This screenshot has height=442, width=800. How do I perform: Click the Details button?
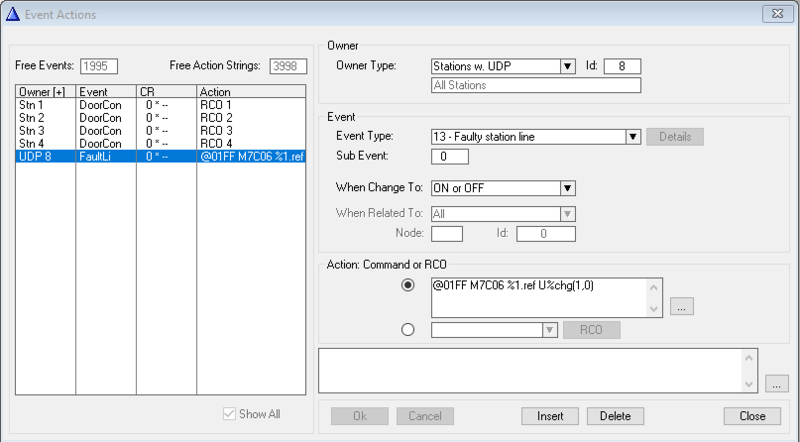click(x=675, y=137)
